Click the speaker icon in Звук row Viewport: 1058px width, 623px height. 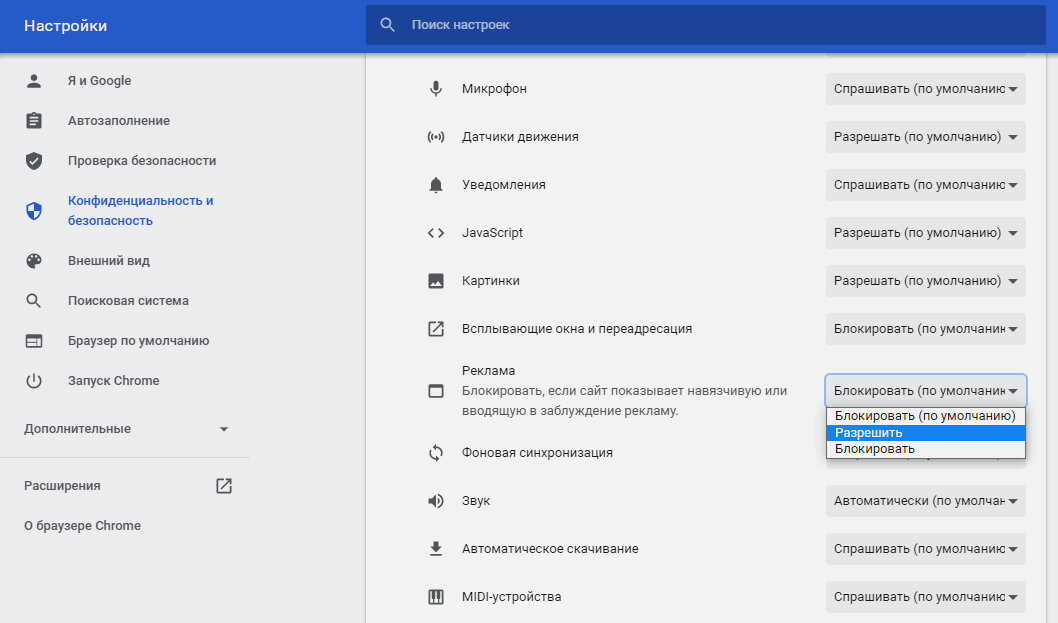[436, 501]
